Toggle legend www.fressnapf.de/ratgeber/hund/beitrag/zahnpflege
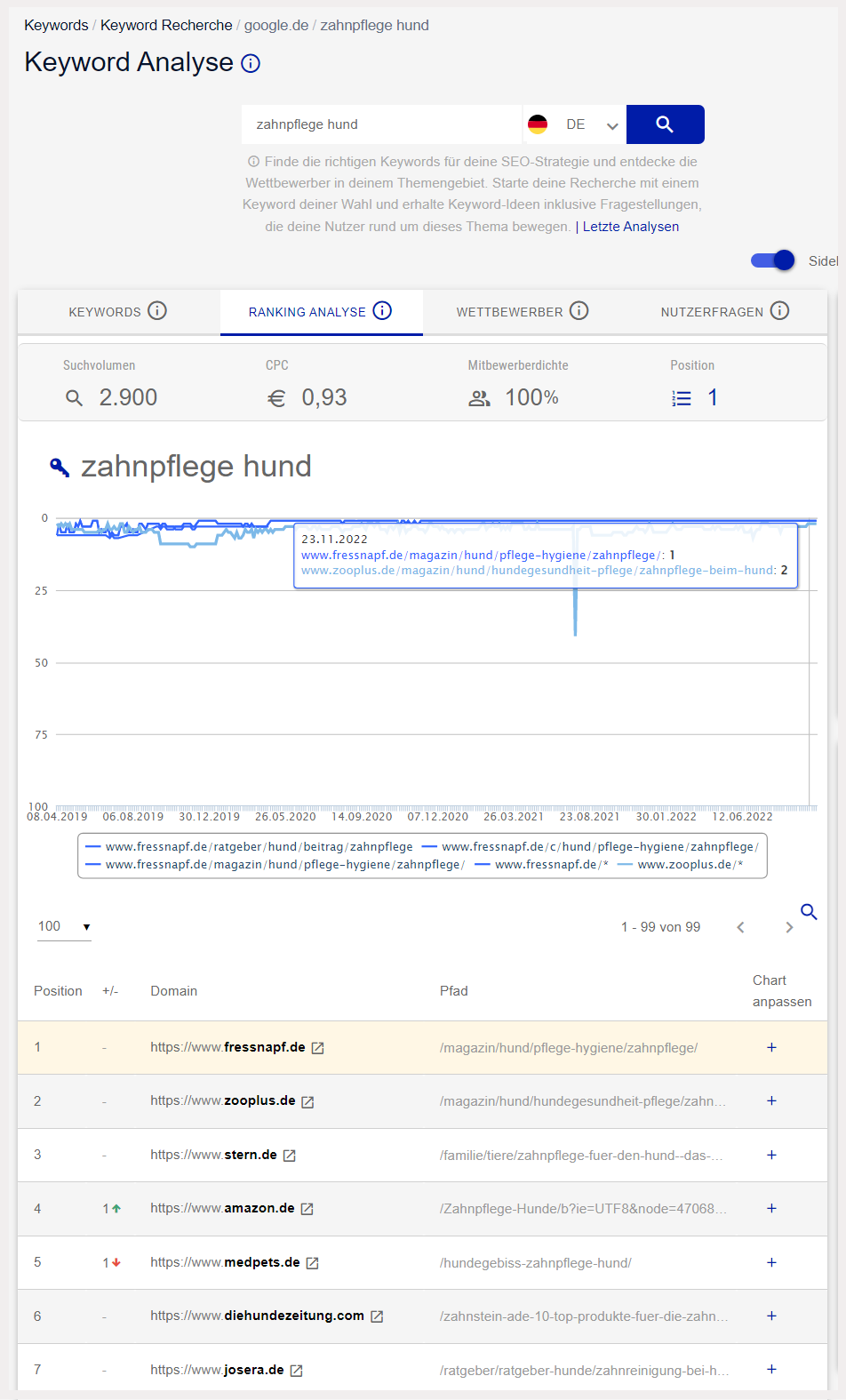This screenshot has width=846, height=1400. pos(249,847)
